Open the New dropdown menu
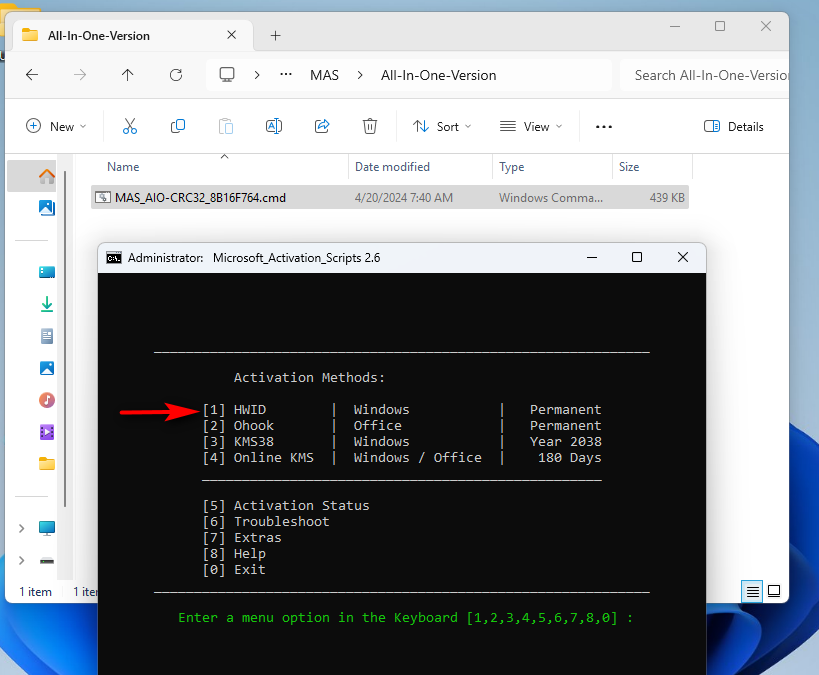Viewport: 819px width, 675px height. [56, 126]
